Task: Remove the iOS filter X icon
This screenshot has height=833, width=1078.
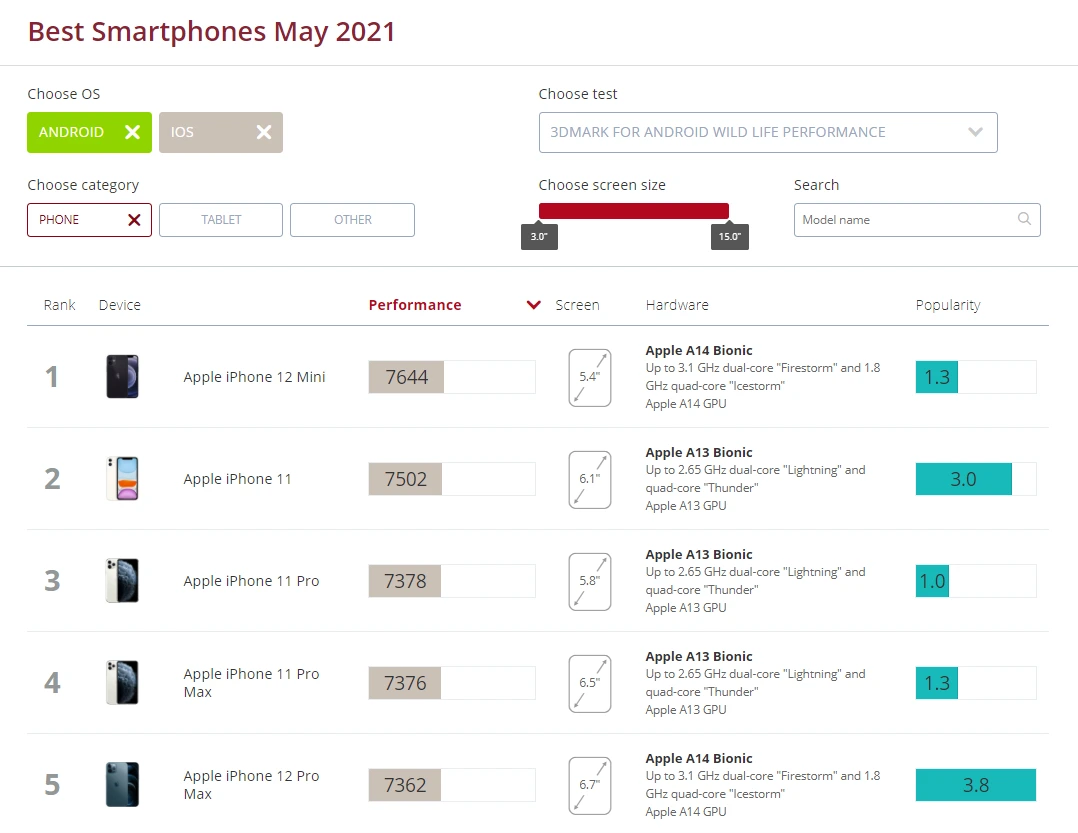Action: 264,132
